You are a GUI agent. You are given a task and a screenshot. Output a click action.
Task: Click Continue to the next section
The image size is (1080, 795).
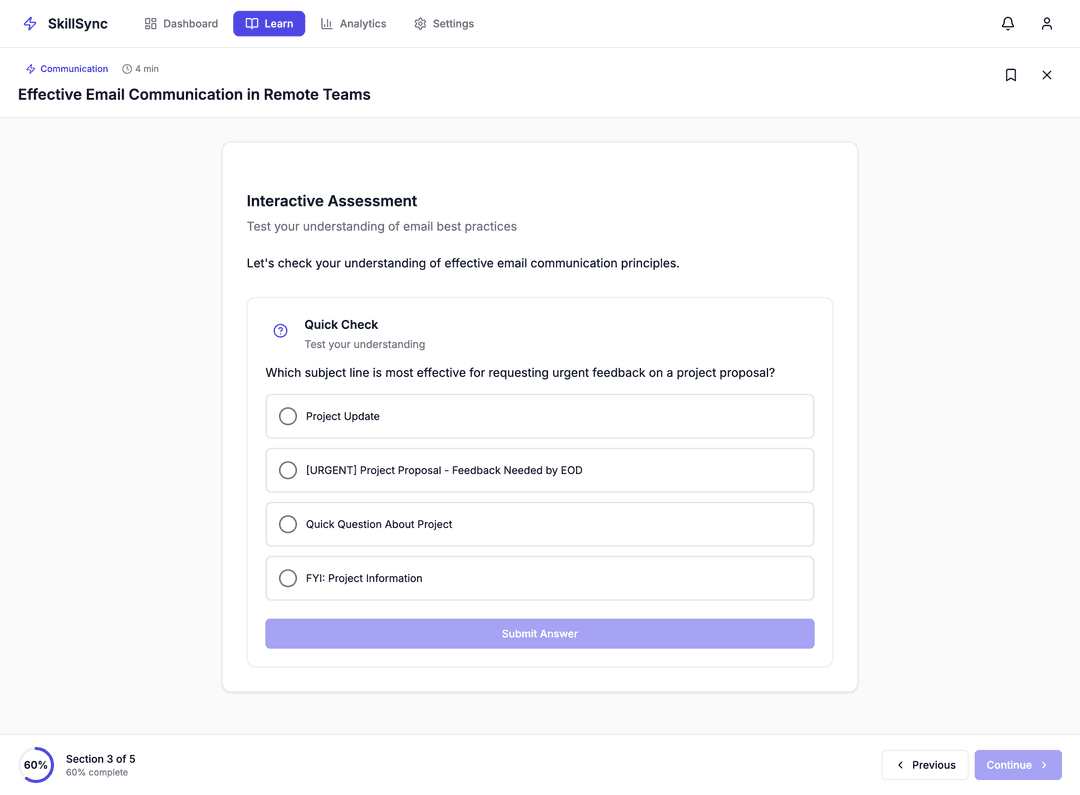pos(1018,765)
